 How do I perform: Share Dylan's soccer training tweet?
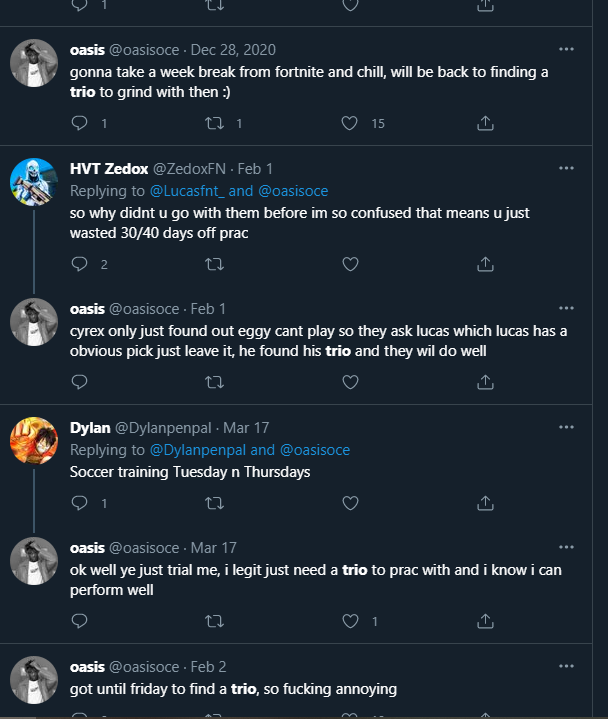coord(485,503)
